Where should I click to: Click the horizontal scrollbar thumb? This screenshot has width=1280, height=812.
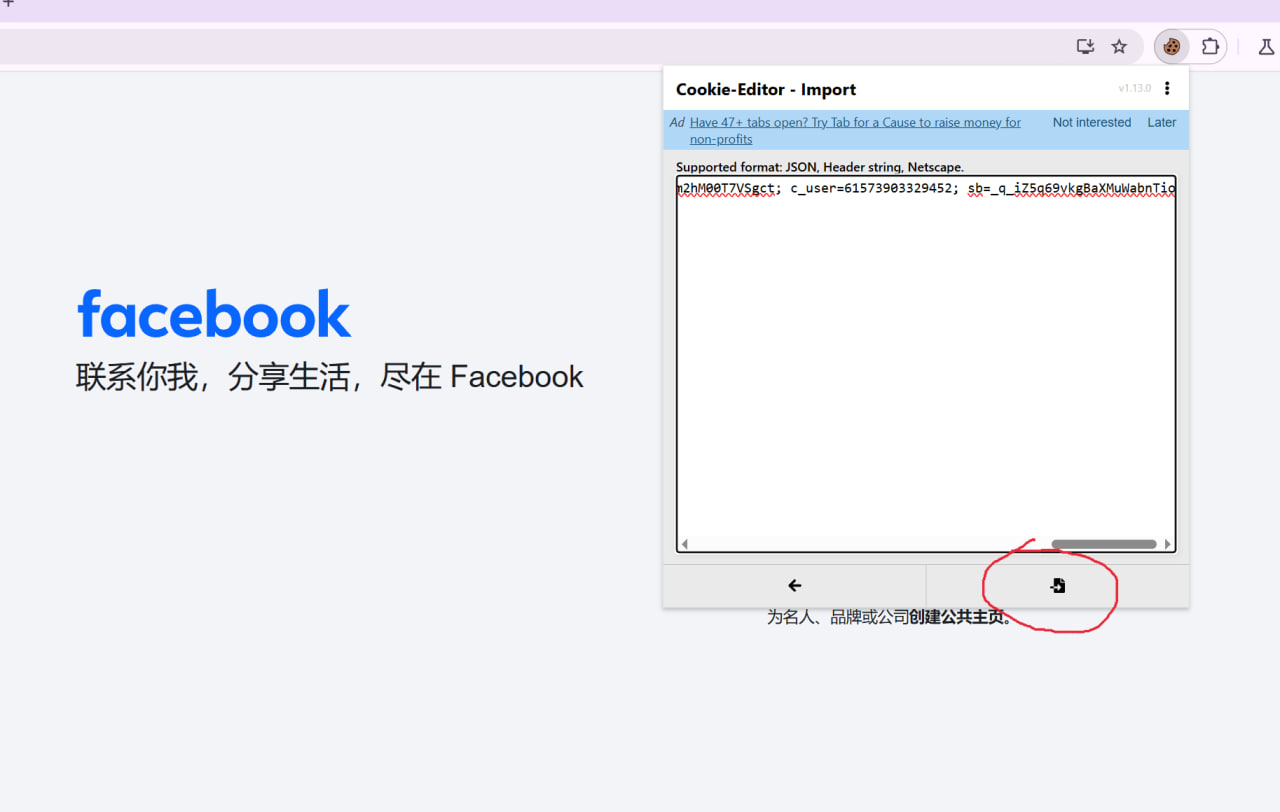1104,545
